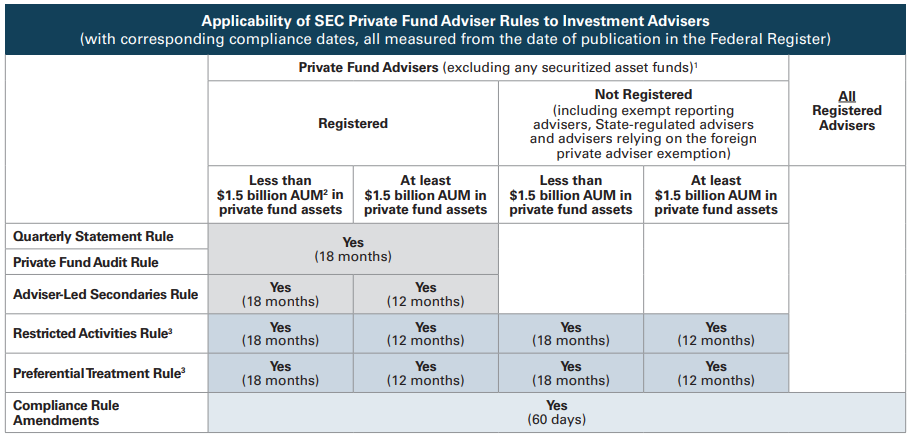This screenshot has width=910, height=440.
Task: Click Adviser-Led Secondaries 'Yes (12 months)' cell
Action: 425,294
